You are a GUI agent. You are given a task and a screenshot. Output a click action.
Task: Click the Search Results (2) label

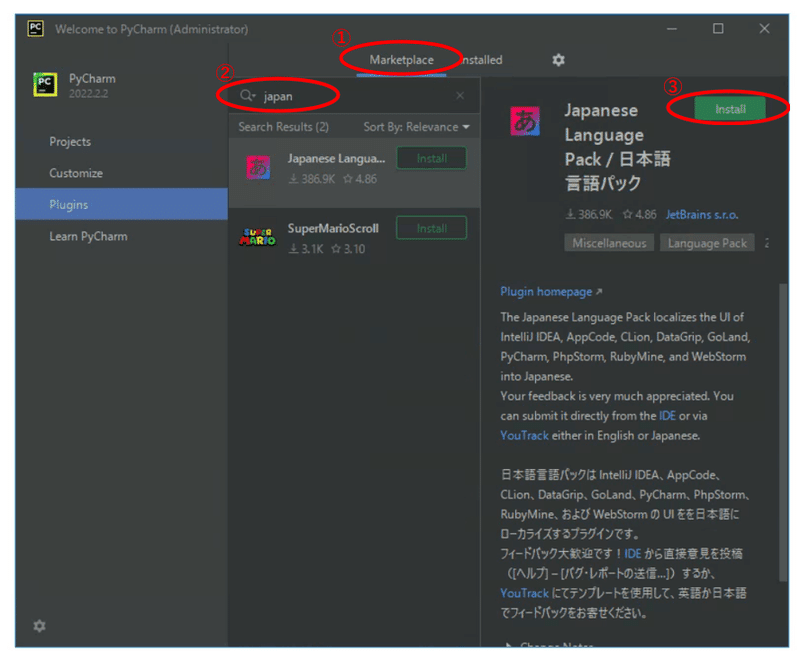click(283, 126)
